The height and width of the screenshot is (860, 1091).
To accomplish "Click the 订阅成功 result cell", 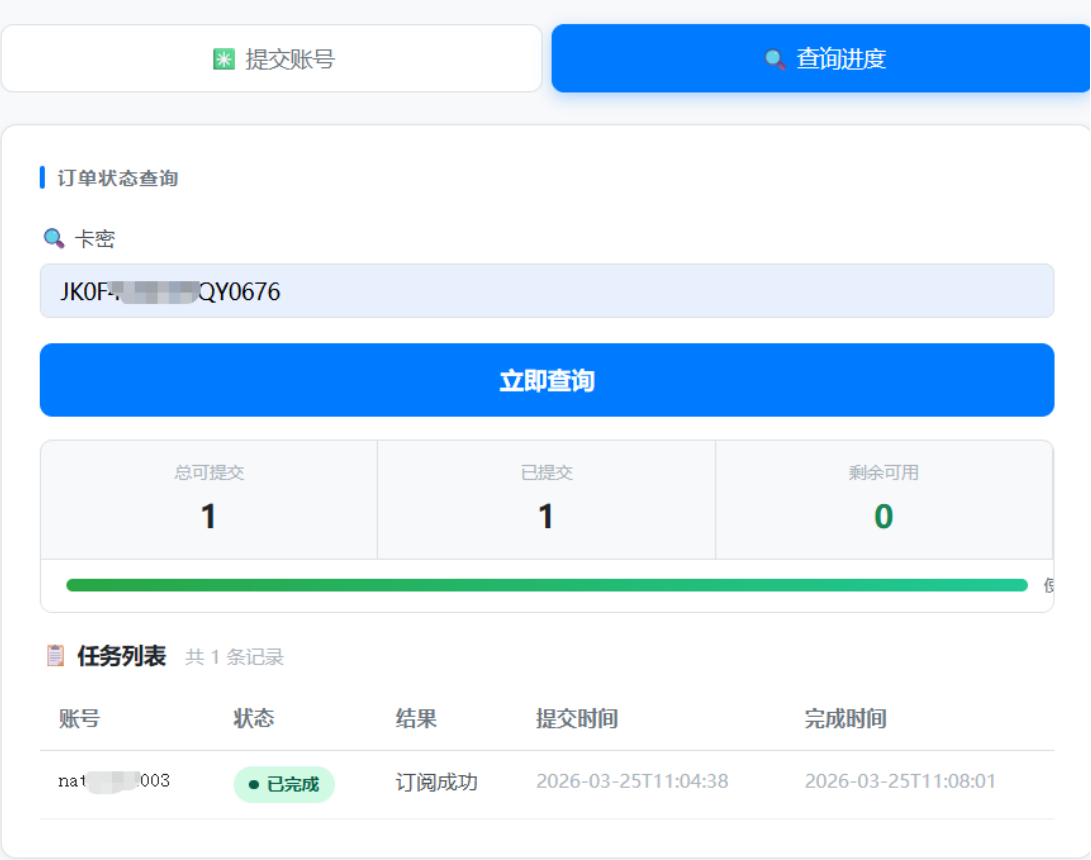I will tap(436, 782).
